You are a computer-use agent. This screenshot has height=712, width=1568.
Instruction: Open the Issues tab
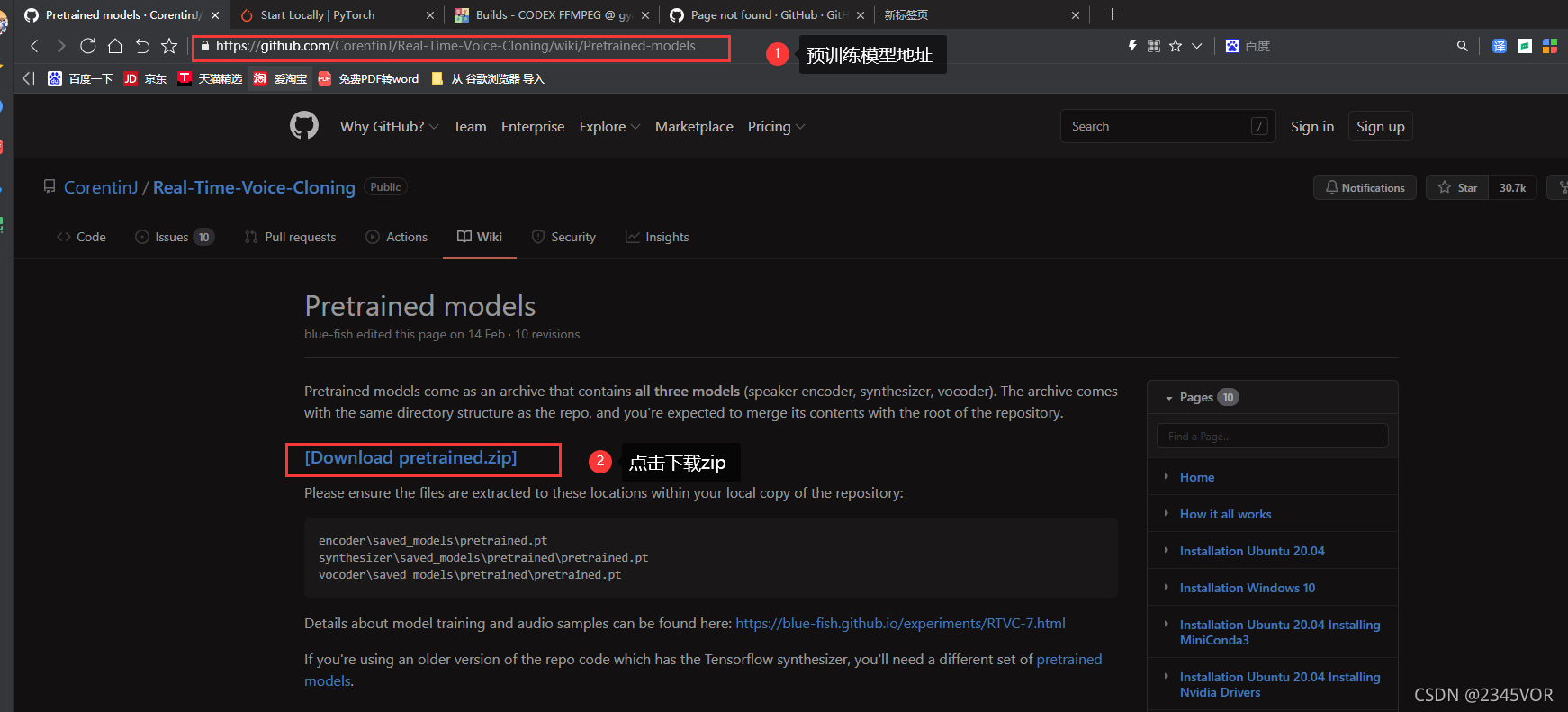click(x=175, y=237)
